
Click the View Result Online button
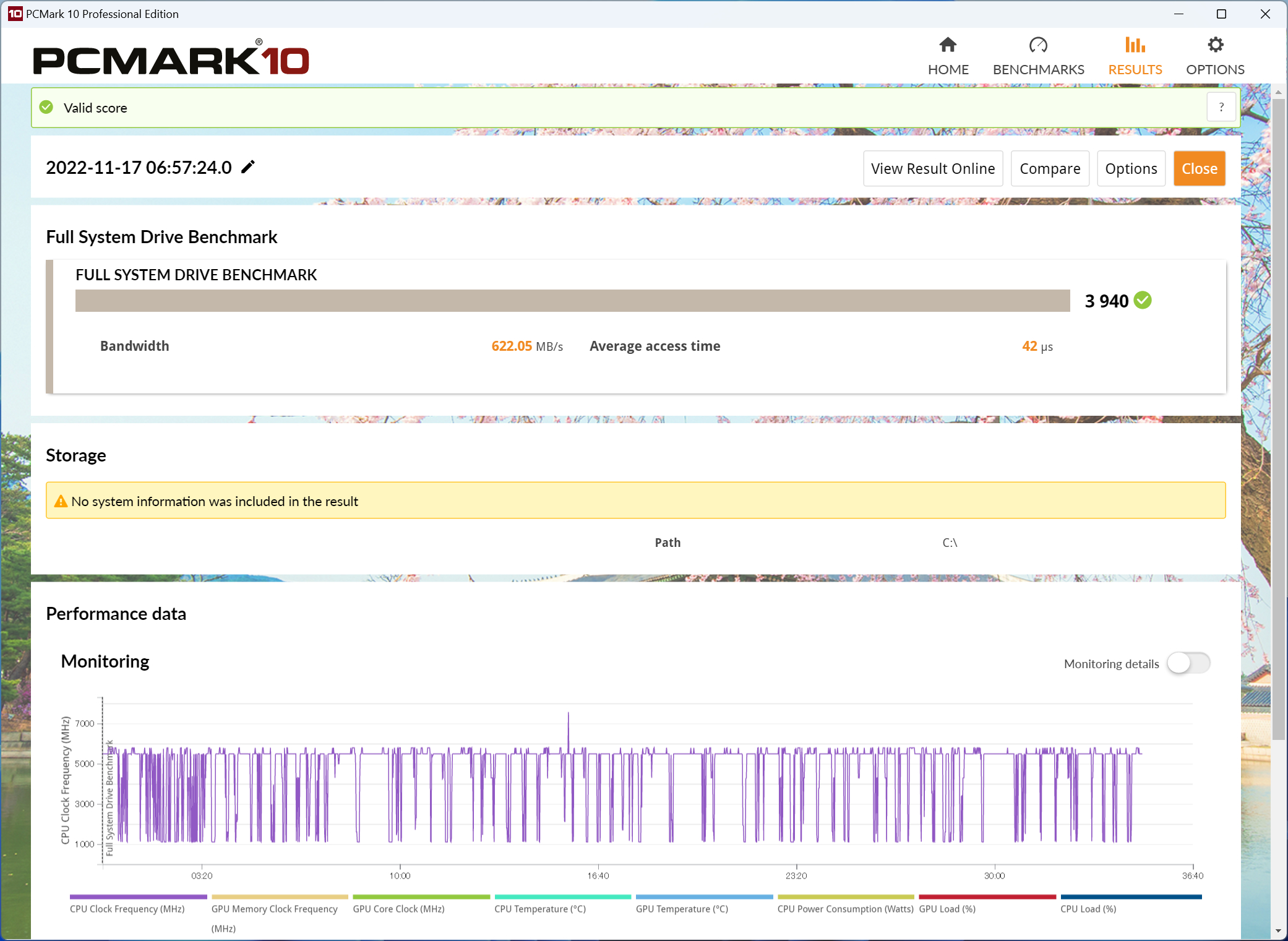pyautogui.click(x=933, y=168)
